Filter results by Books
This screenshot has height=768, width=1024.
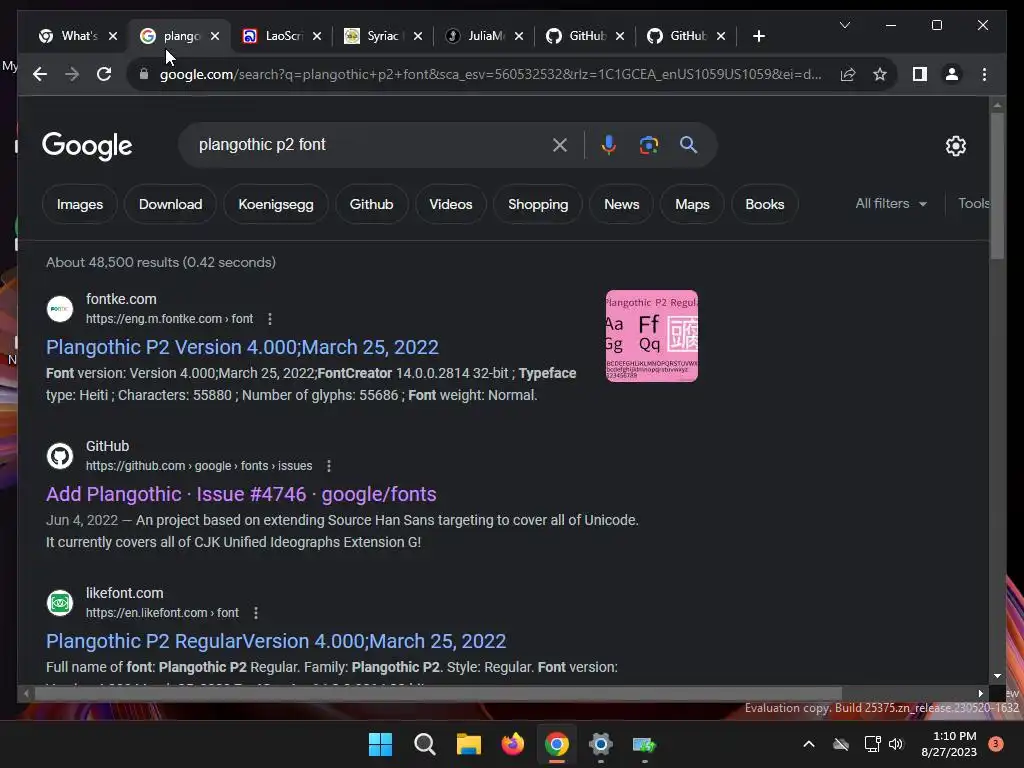765,204
